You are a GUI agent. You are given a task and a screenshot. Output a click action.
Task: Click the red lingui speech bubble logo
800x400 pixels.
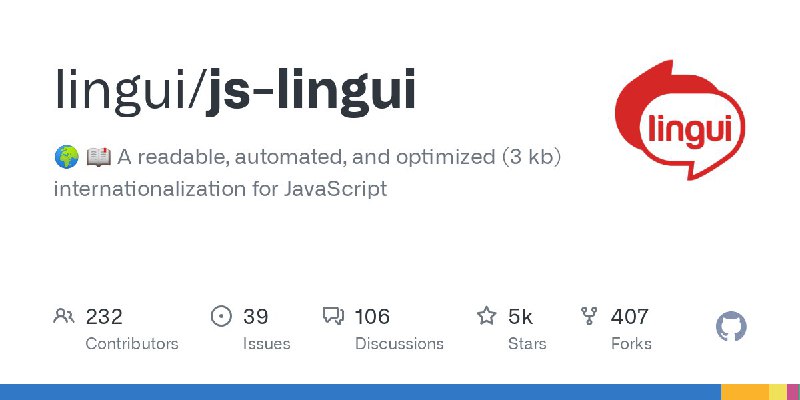[680, 120]
